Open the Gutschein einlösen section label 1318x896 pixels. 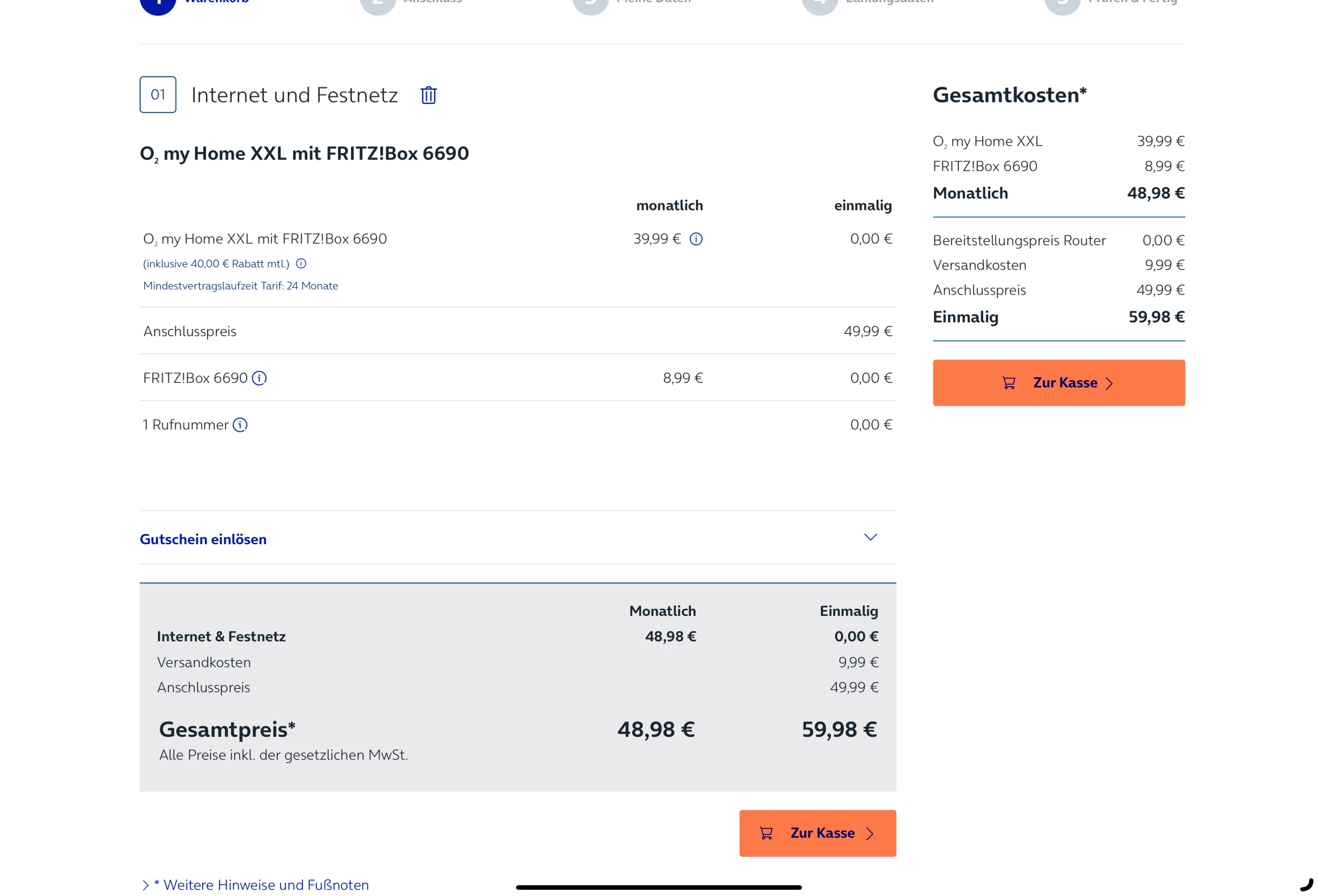pos(203,539)
